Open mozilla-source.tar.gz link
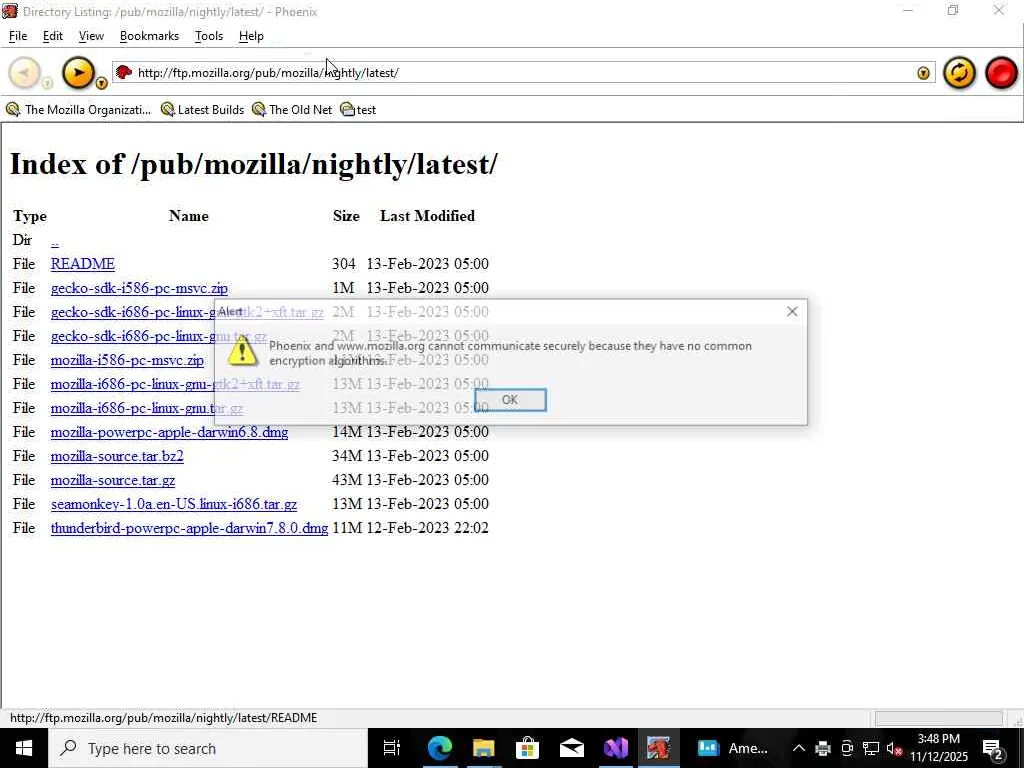The image size is (1024, 768). pos(113,480)
